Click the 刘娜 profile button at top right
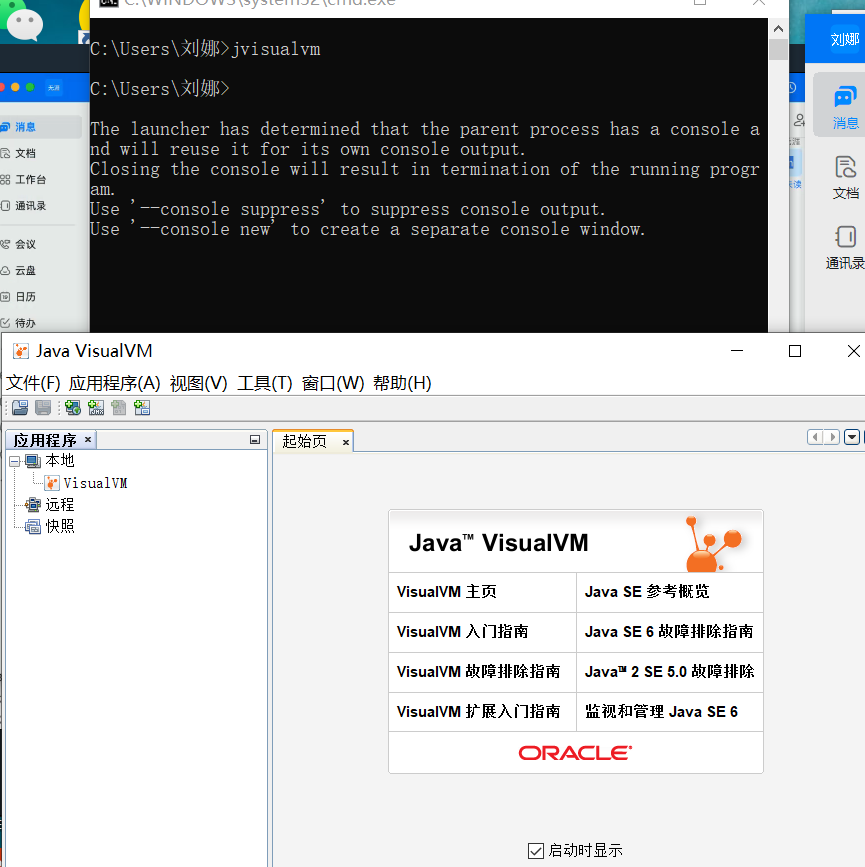The width and height of the screenshot is (865, 867). point(845,39)
